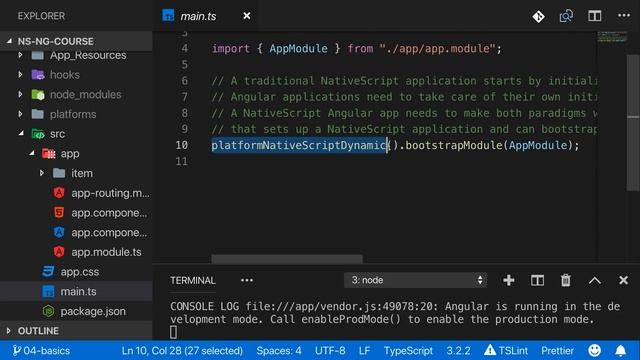This screenshot has height=360, width=640.
Task: Open the panel's more tabs ellipsis
Action: pyautogui.click(x=247, y=280)
